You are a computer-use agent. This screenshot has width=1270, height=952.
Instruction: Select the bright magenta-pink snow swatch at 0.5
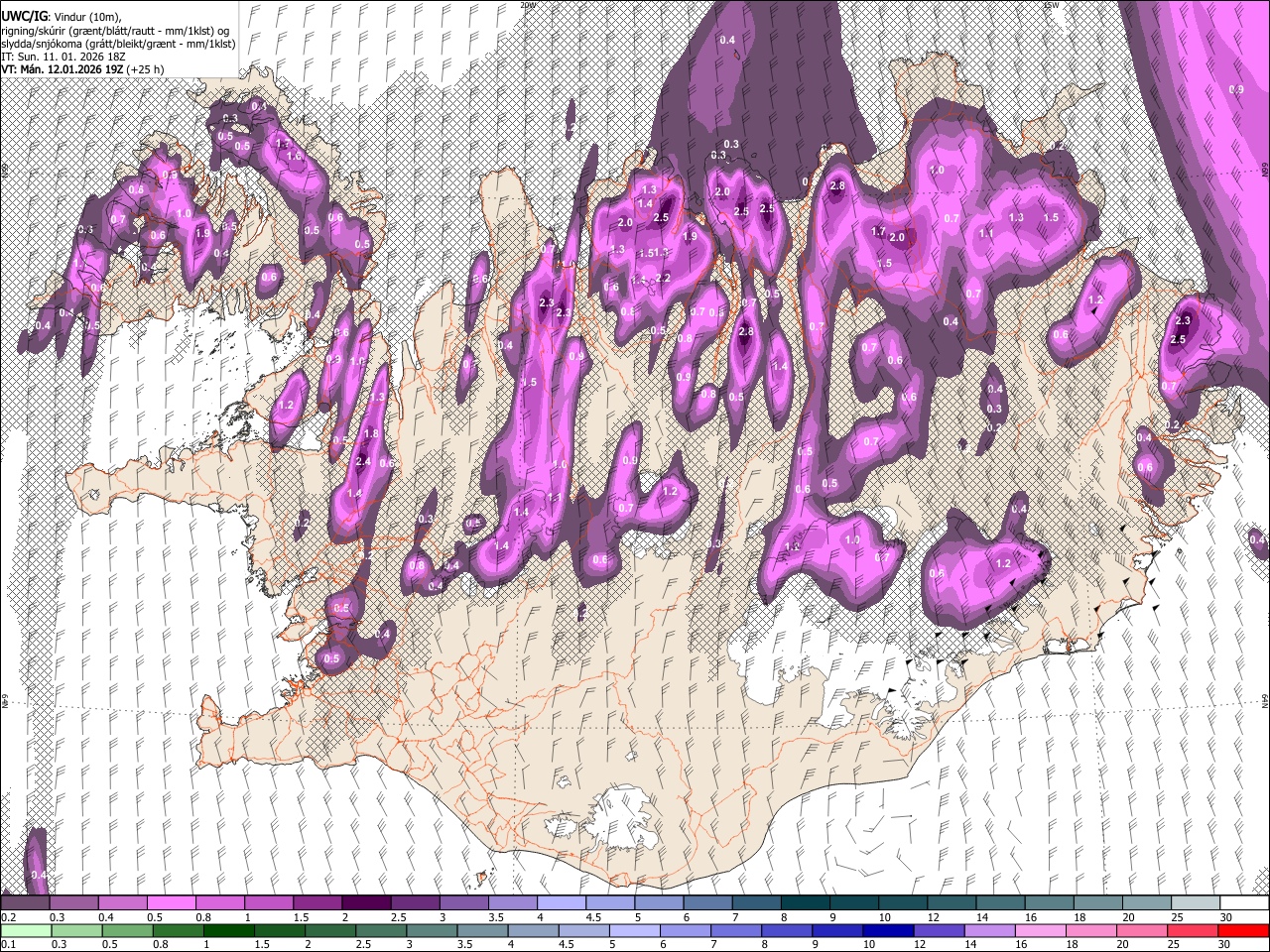(171, 903)
